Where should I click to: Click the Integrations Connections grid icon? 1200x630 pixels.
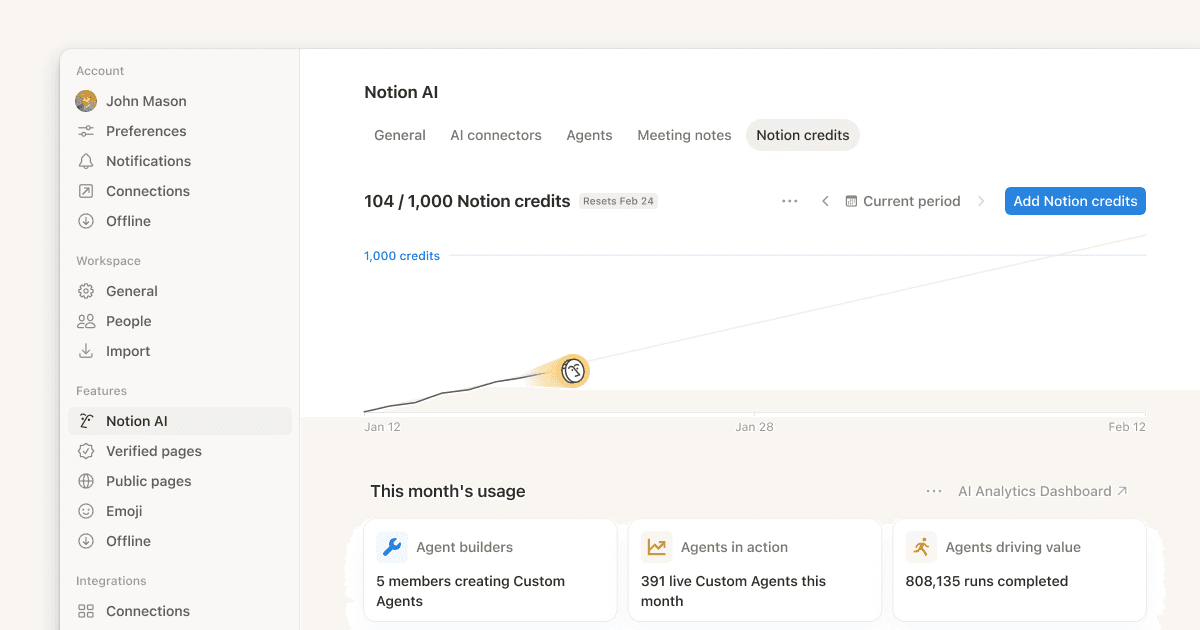[86, 611]
